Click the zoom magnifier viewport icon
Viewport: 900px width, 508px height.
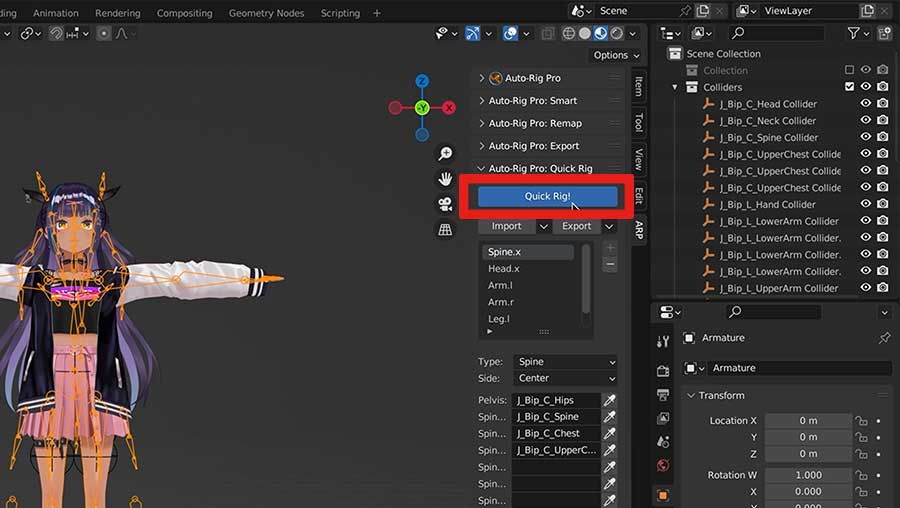tap(445, 153)
